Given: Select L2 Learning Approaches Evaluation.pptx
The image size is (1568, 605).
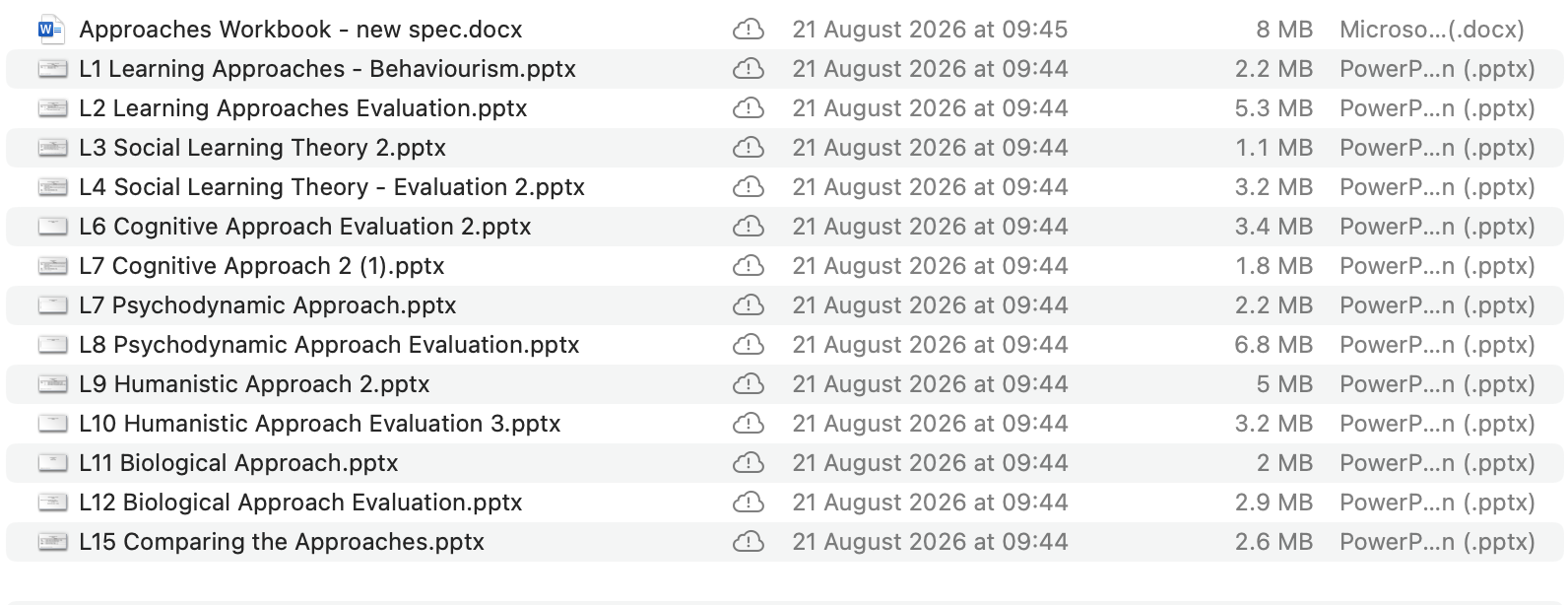Looking at the screenshot, I should click(784, 108).
